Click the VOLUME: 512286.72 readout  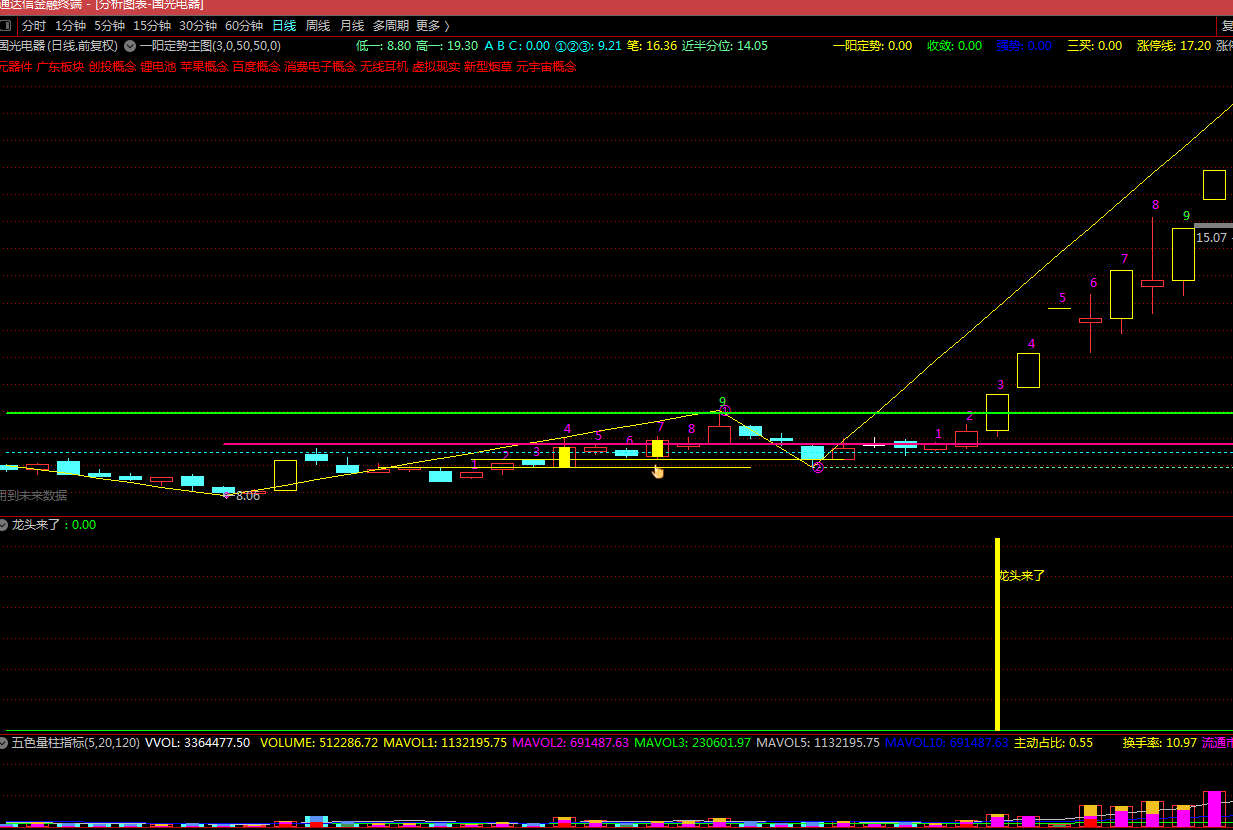319,743
